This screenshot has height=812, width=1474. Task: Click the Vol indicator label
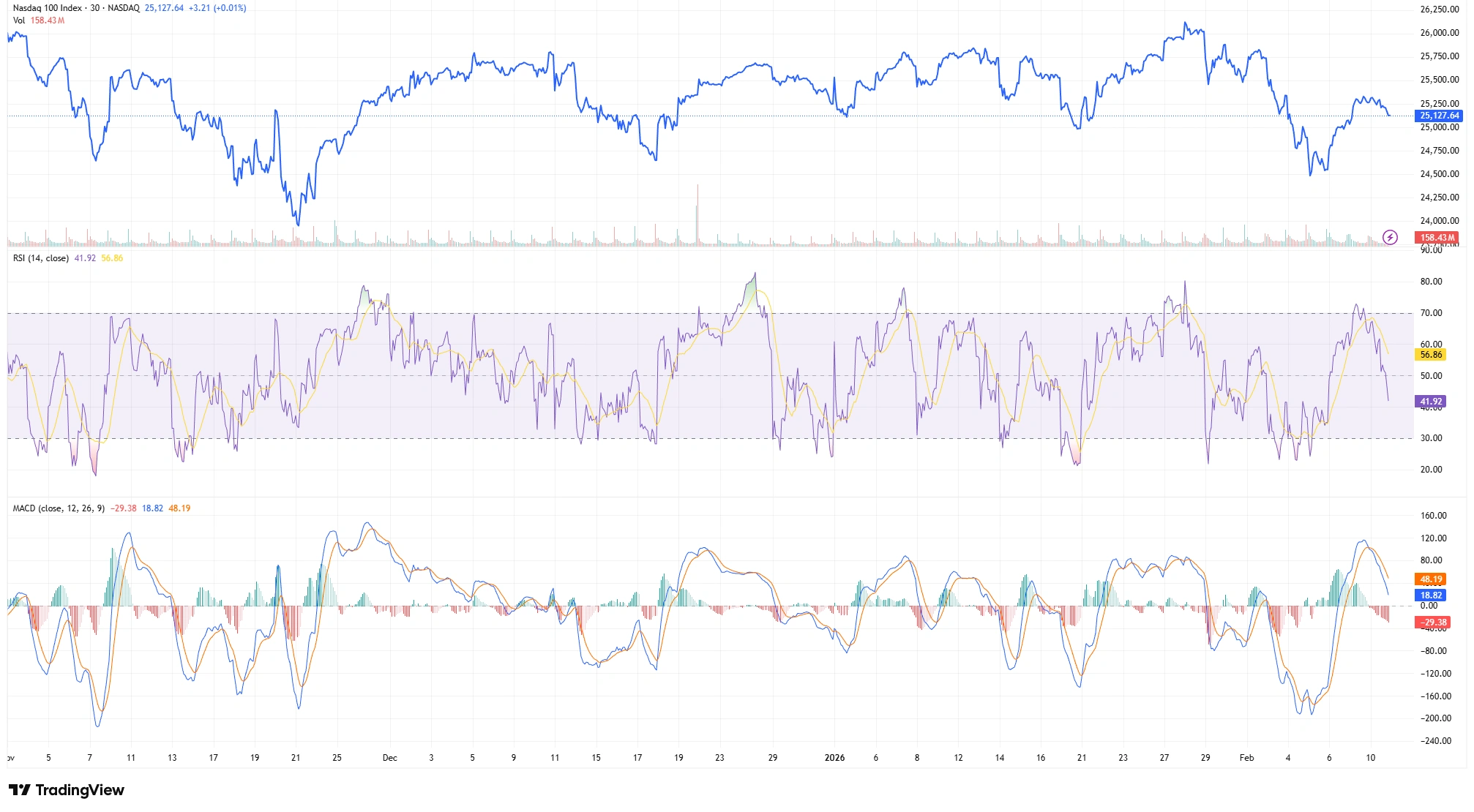19,20
